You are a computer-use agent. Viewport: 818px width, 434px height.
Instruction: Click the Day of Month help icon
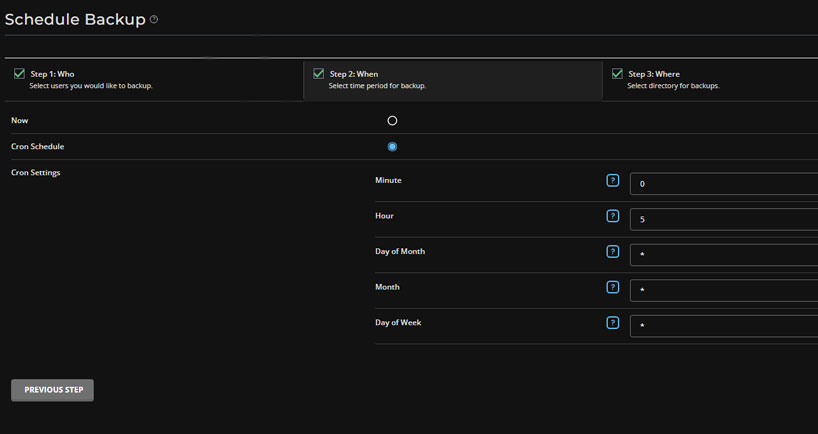click(612, 251)
